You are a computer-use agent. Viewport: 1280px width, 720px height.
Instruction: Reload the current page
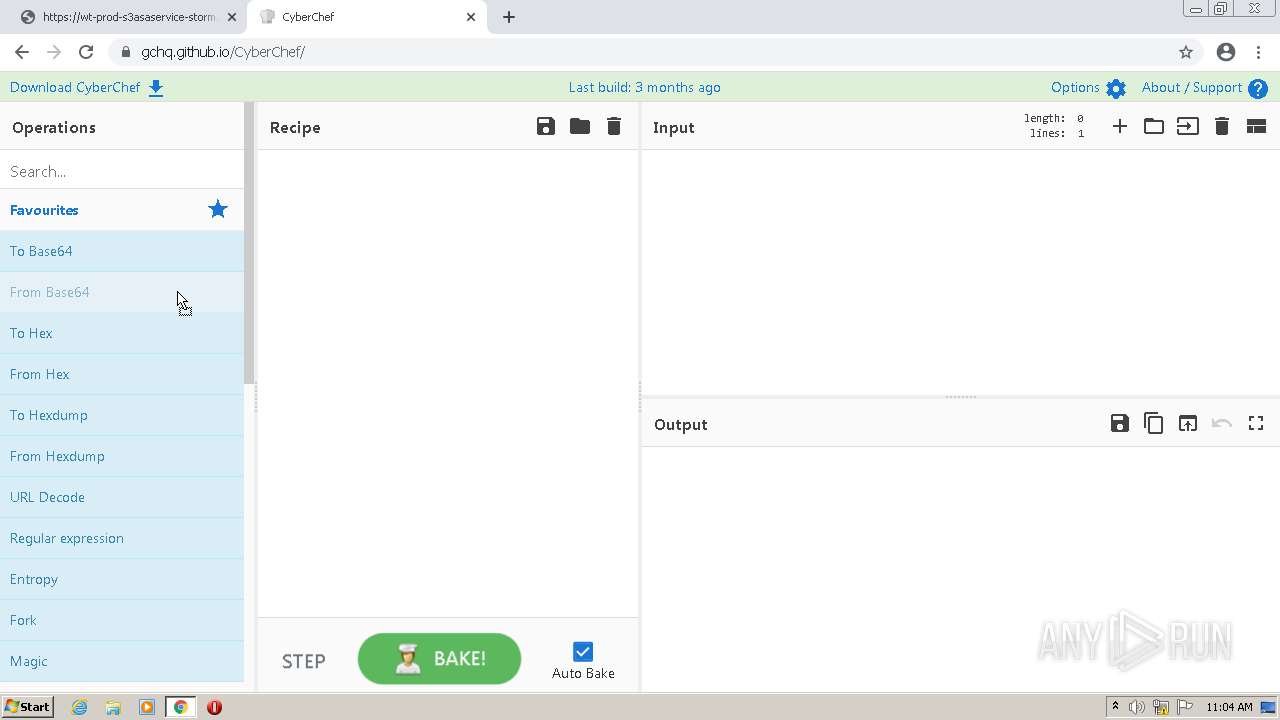(86, 52)
